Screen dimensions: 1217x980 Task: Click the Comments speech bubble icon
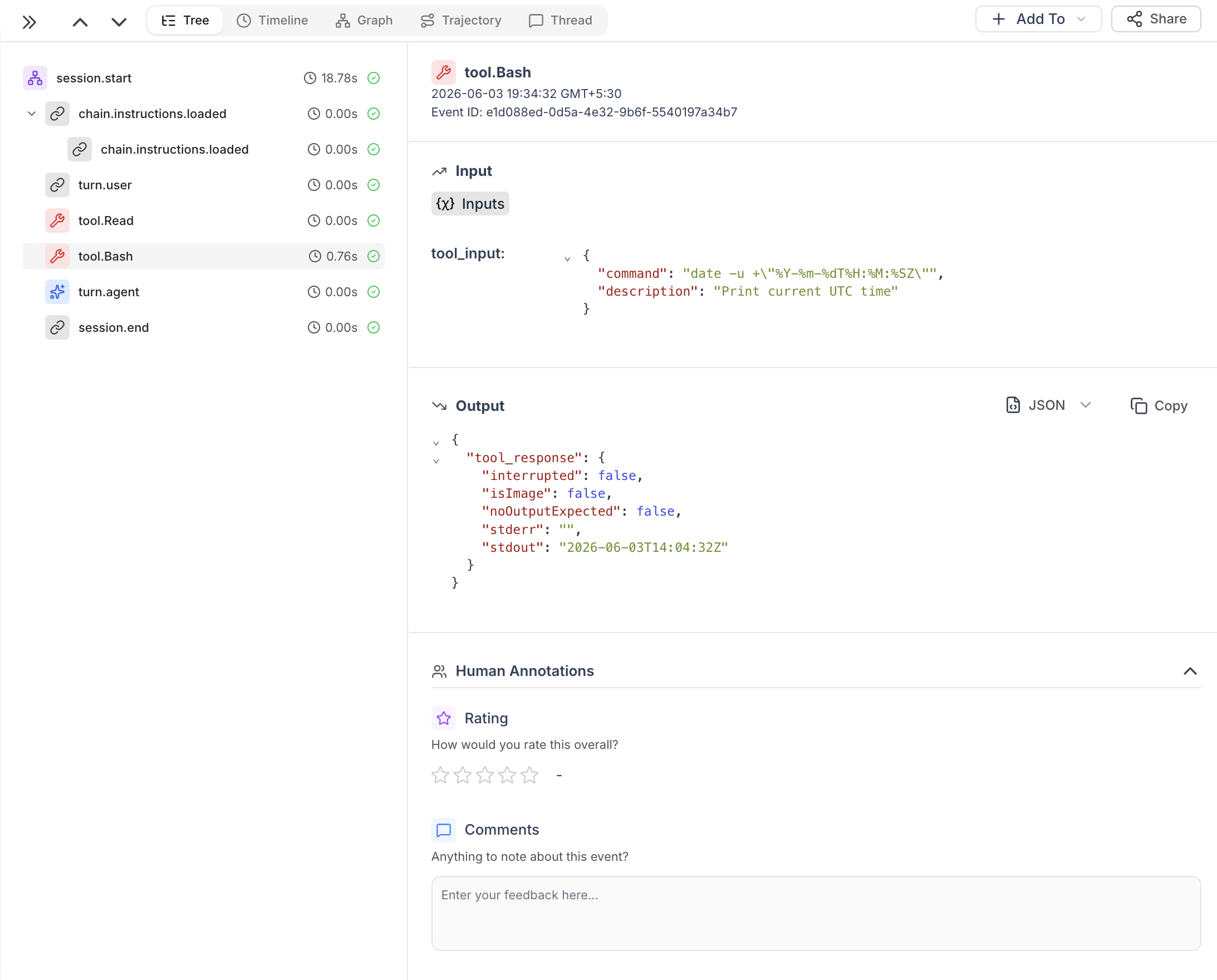[443, 830]
